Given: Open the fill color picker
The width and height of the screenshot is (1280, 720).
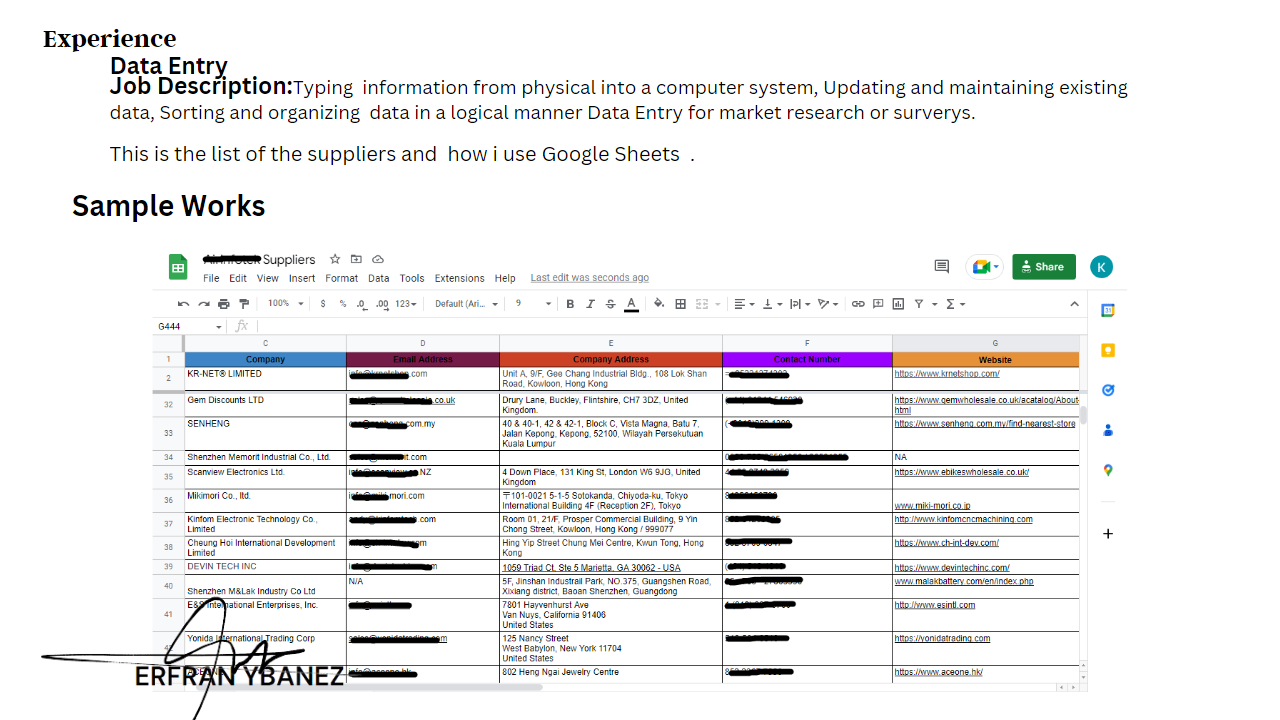Looking at the screenshot, I should click(659, 304).
